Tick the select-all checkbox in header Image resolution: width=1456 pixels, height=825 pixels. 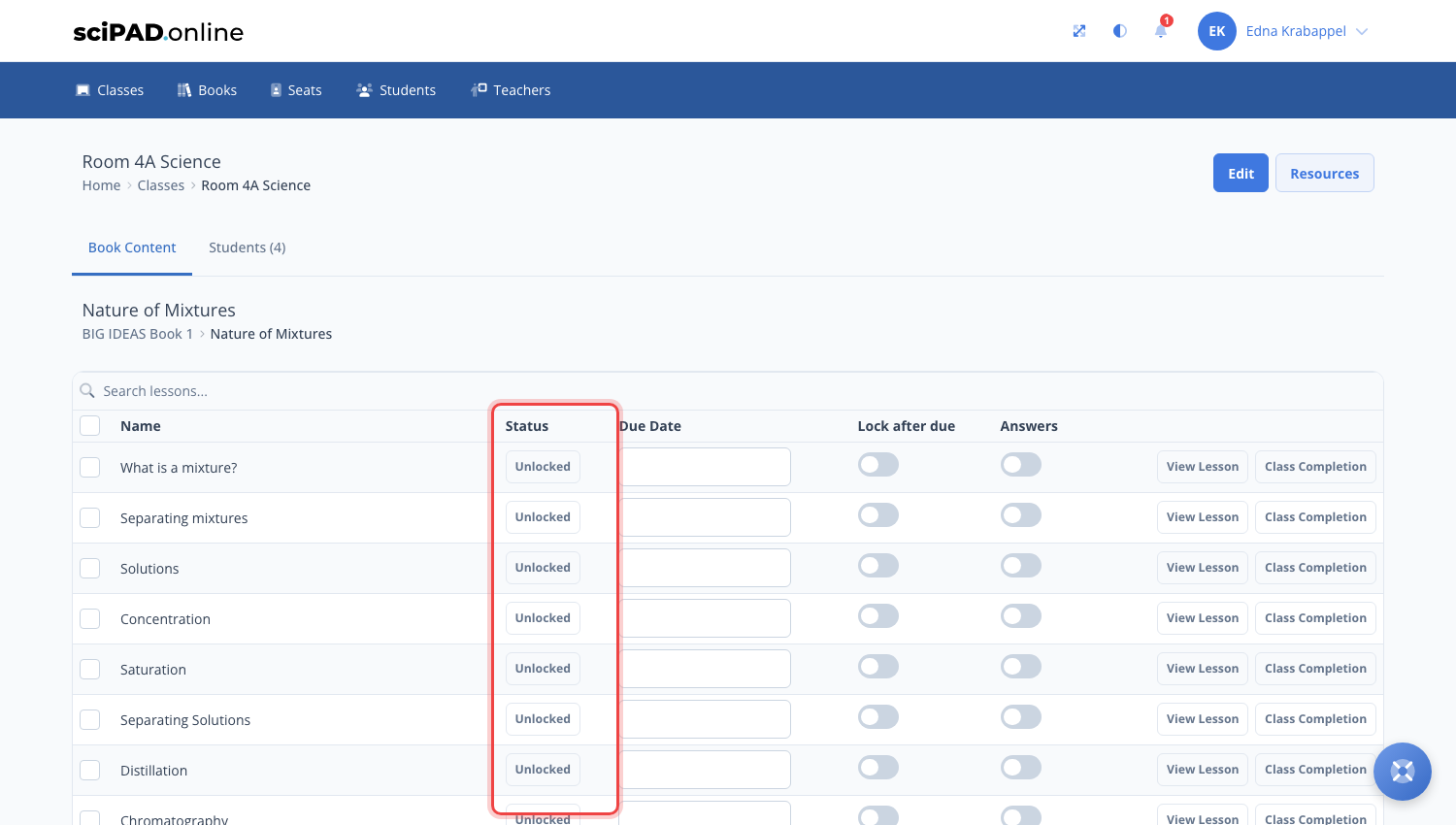(90, 425)
